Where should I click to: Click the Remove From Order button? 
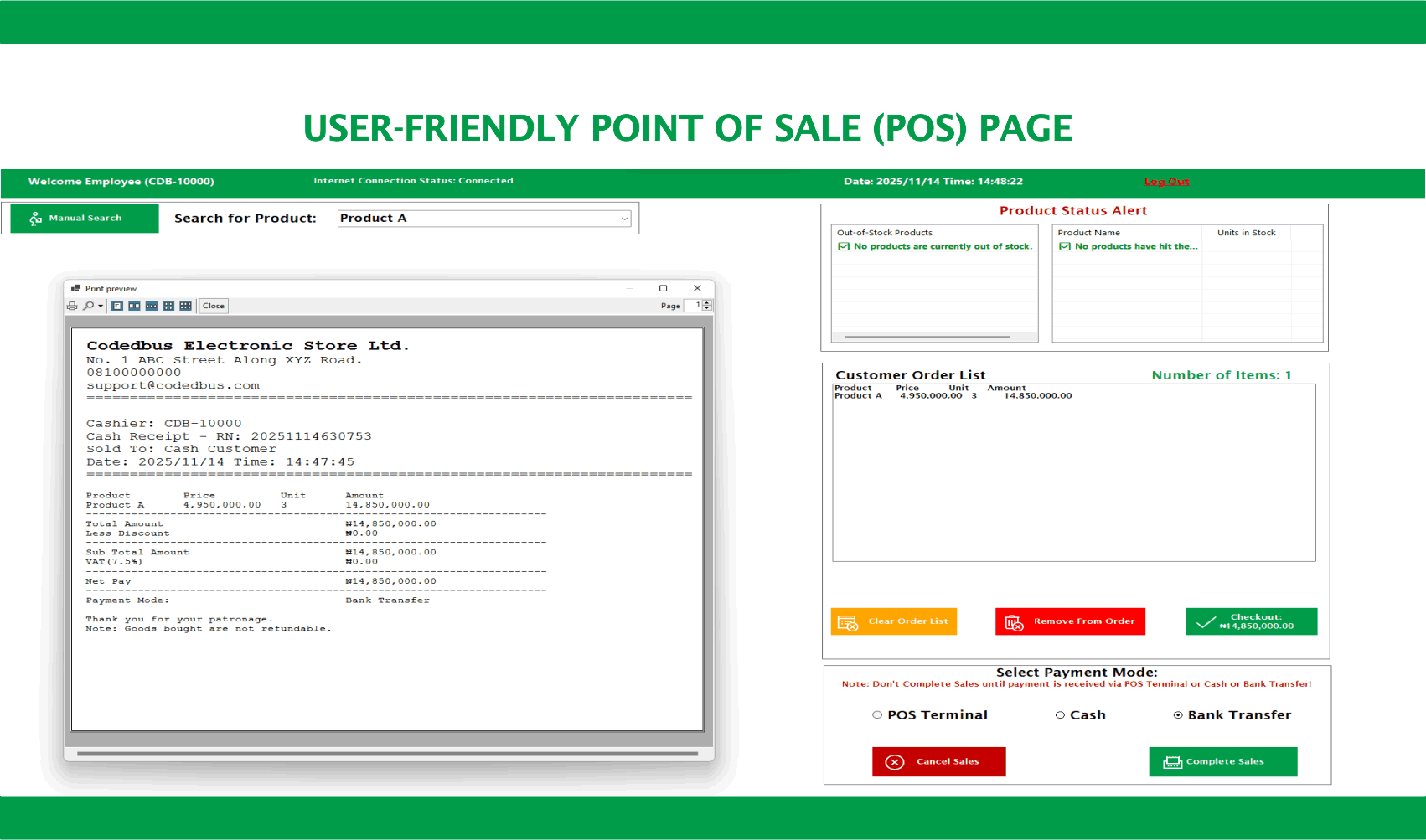tap(1070, 621)
